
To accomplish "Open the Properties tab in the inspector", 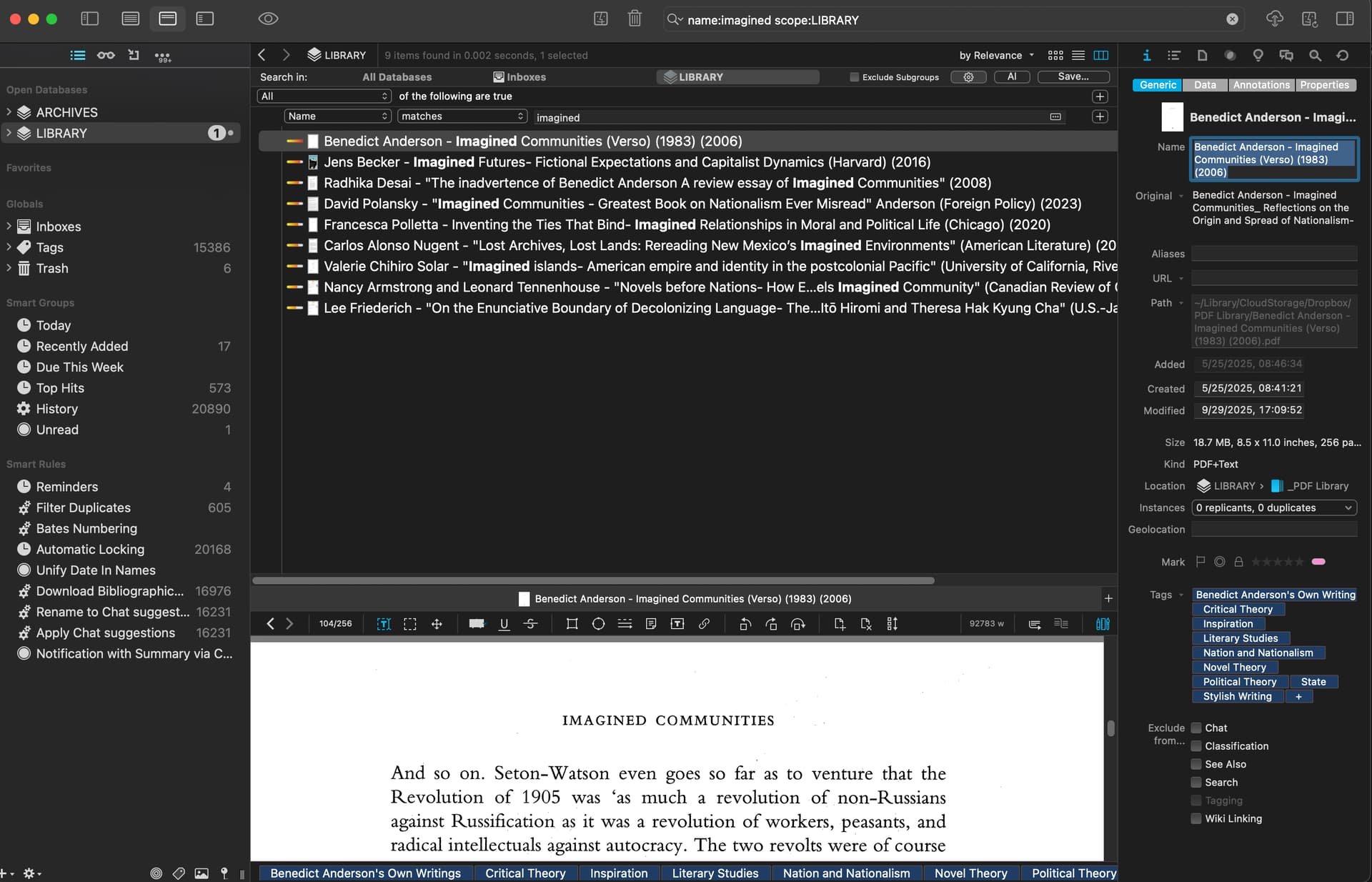I will [1324, 85].
